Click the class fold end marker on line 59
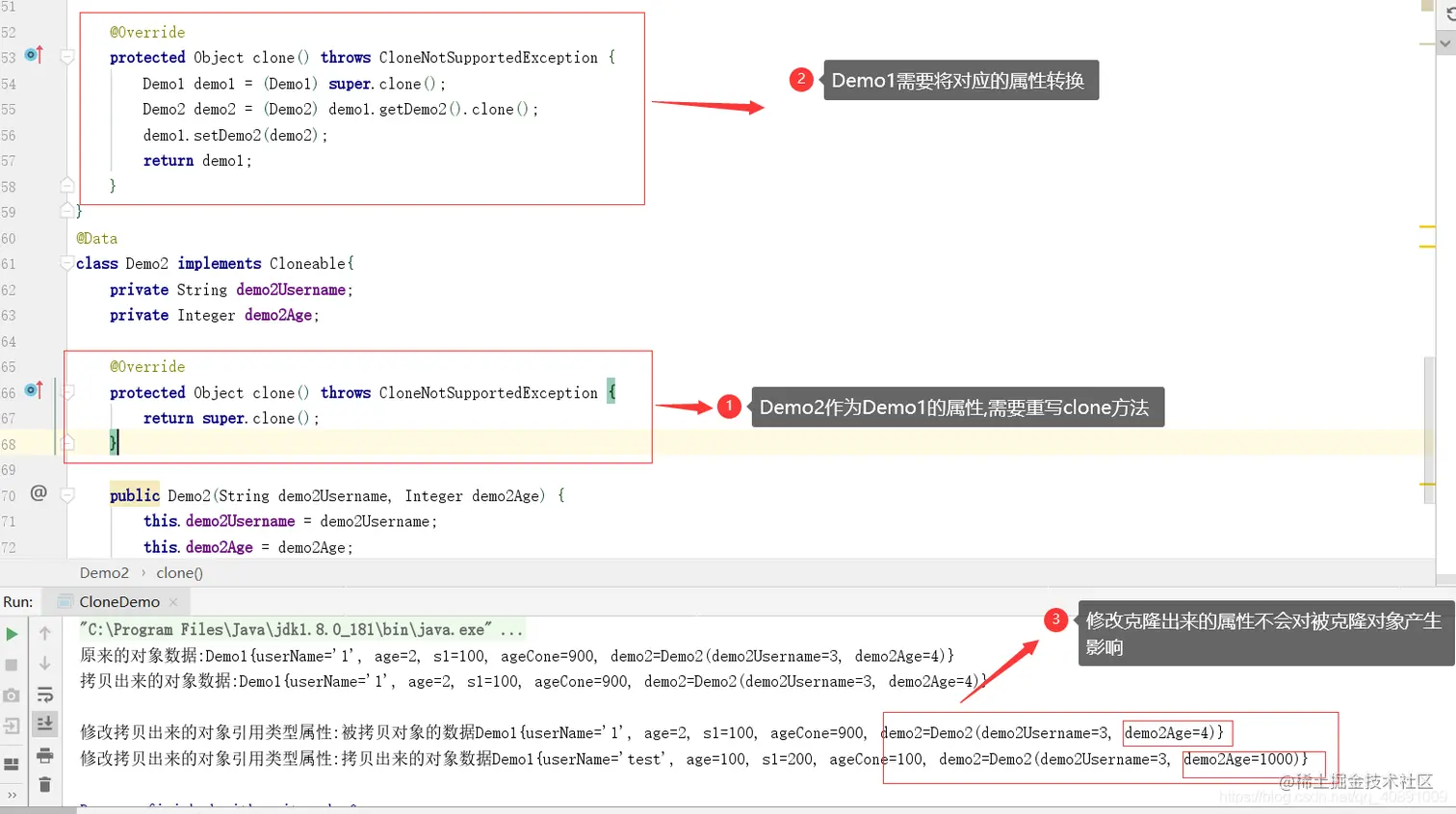 [x=67, y=209]
